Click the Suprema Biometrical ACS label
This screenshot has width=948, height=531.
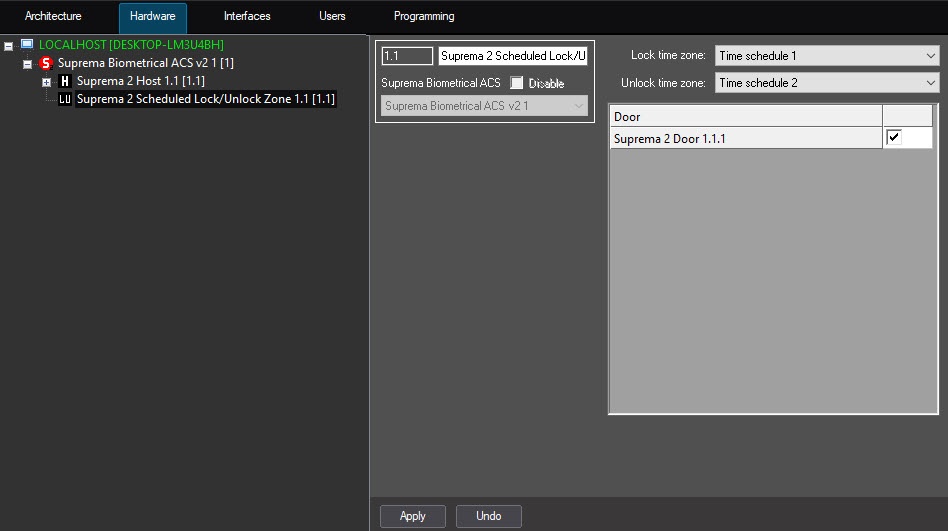[x=441, y=83]
